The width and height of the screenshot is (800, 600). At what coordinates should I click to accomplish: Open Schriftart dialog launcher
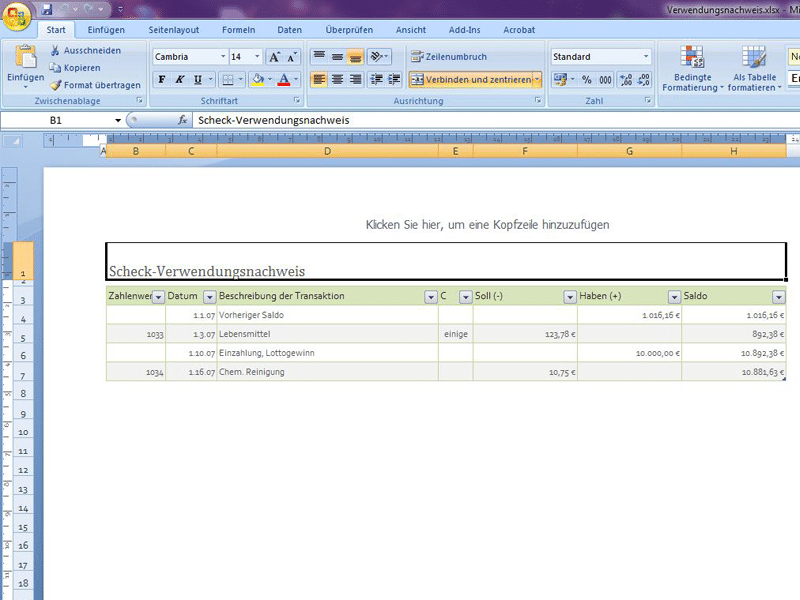(297, 101)
